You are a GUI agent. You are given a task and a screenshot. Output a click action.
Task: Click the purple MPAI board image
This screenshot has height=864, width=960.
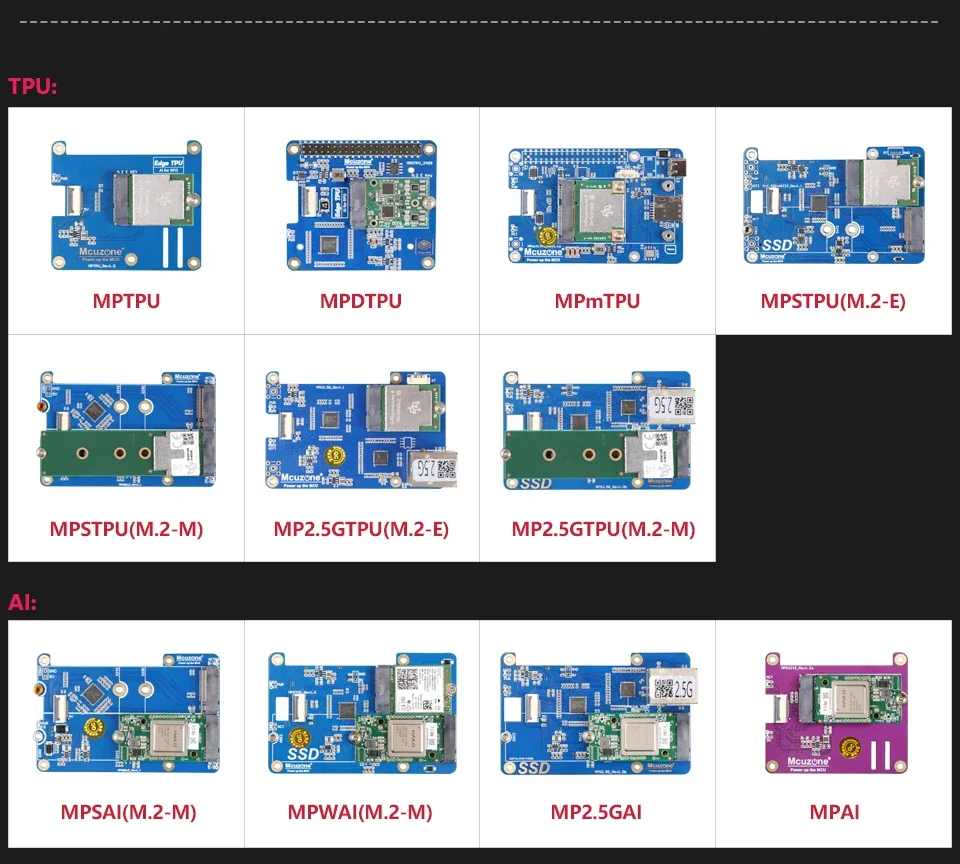click(x=833, y=714)
